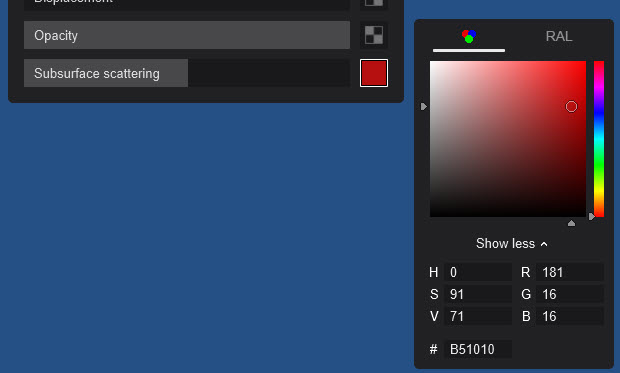Screen dimensions: 620x373
Task: Edit the B blue value field
Action: tap(569, 316)
